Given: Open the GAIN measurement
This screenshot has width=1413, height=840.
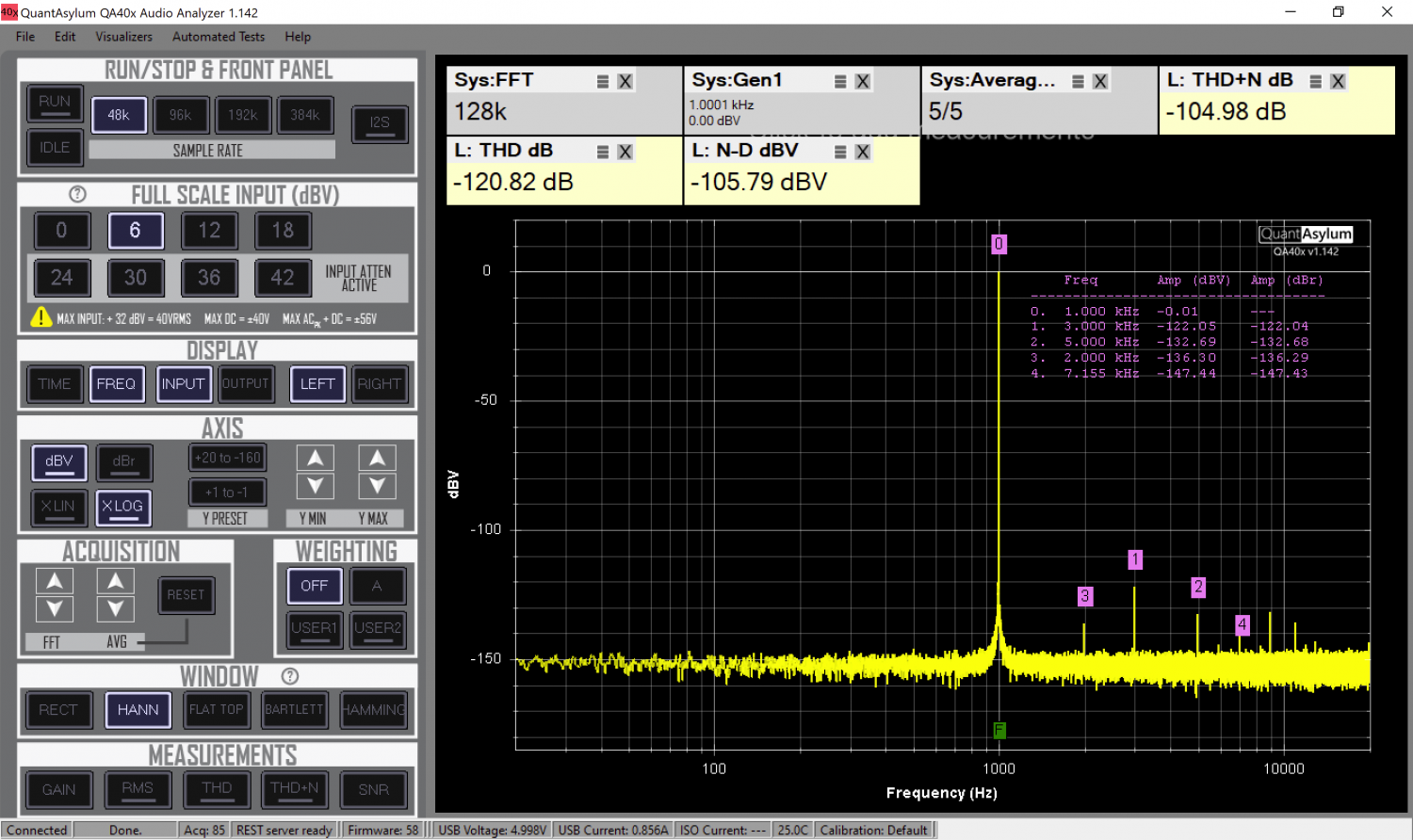Looking at the screenshot, I should [58, 790].
